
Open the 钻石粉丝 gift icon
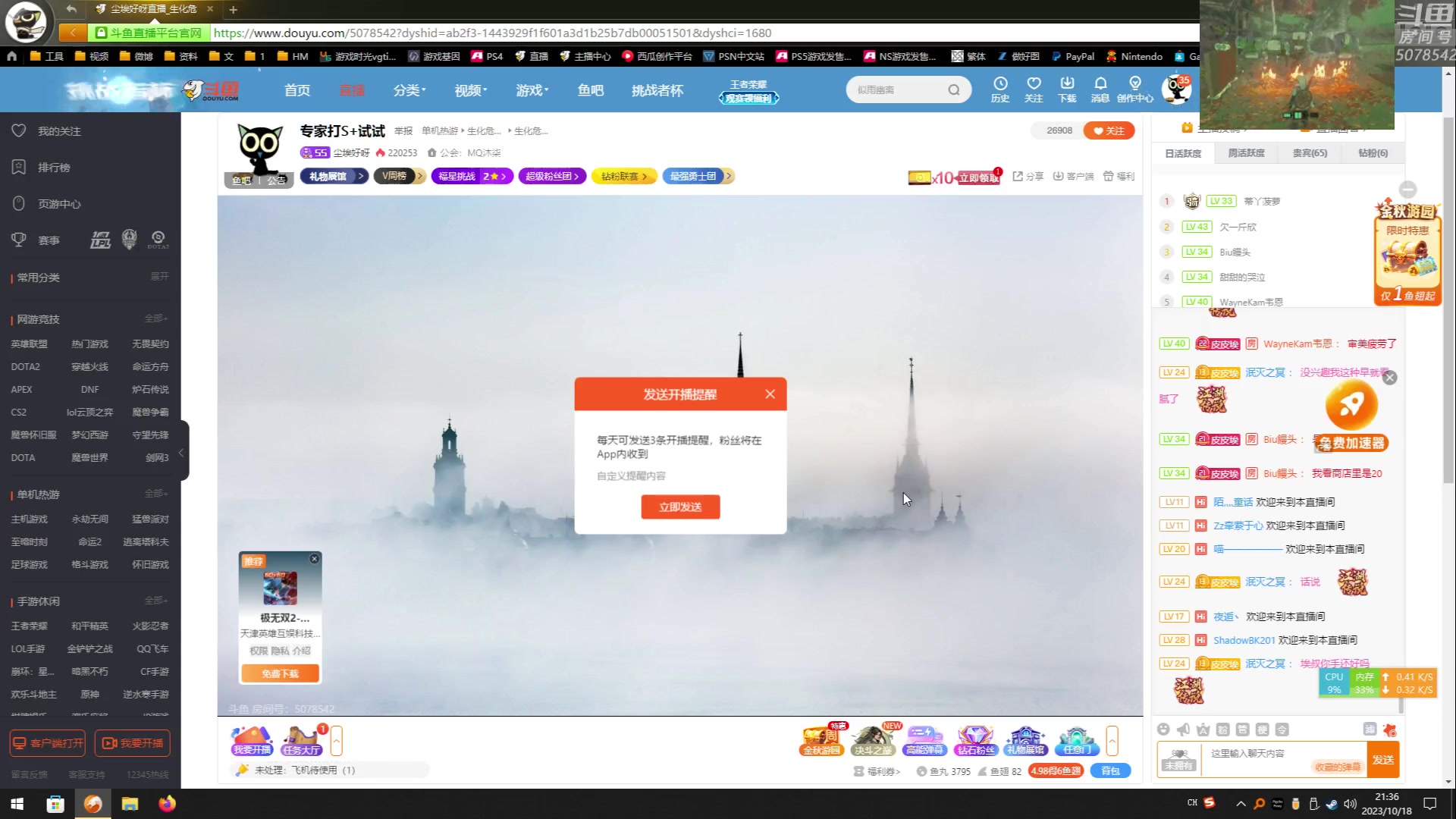975,740
